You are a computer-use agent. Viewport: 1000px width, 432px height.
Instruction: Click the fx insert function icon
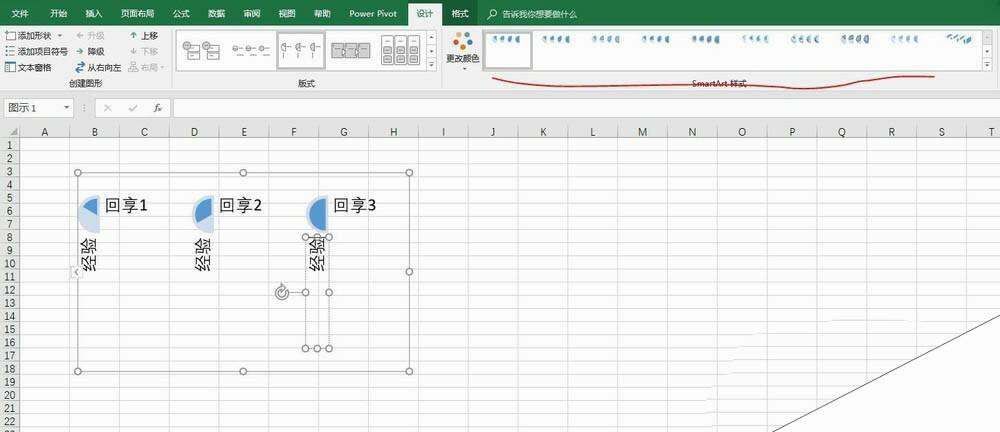[x=157, y=108]
